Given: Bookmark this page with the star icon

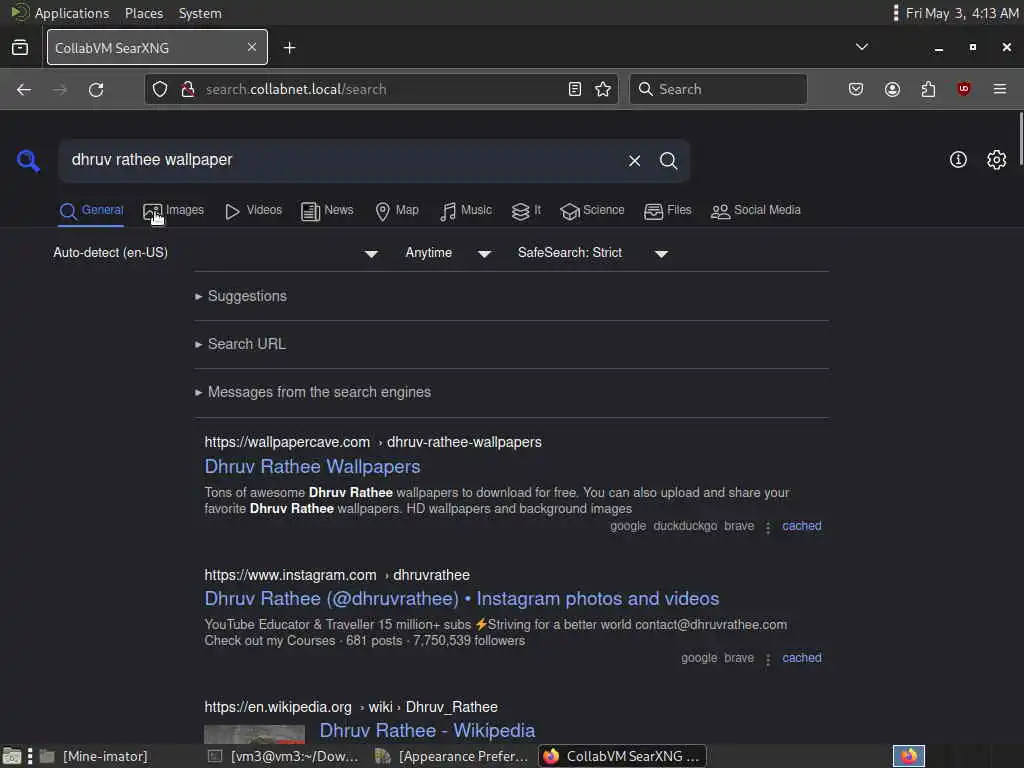Looking at the screenshot, I should 603,89.
